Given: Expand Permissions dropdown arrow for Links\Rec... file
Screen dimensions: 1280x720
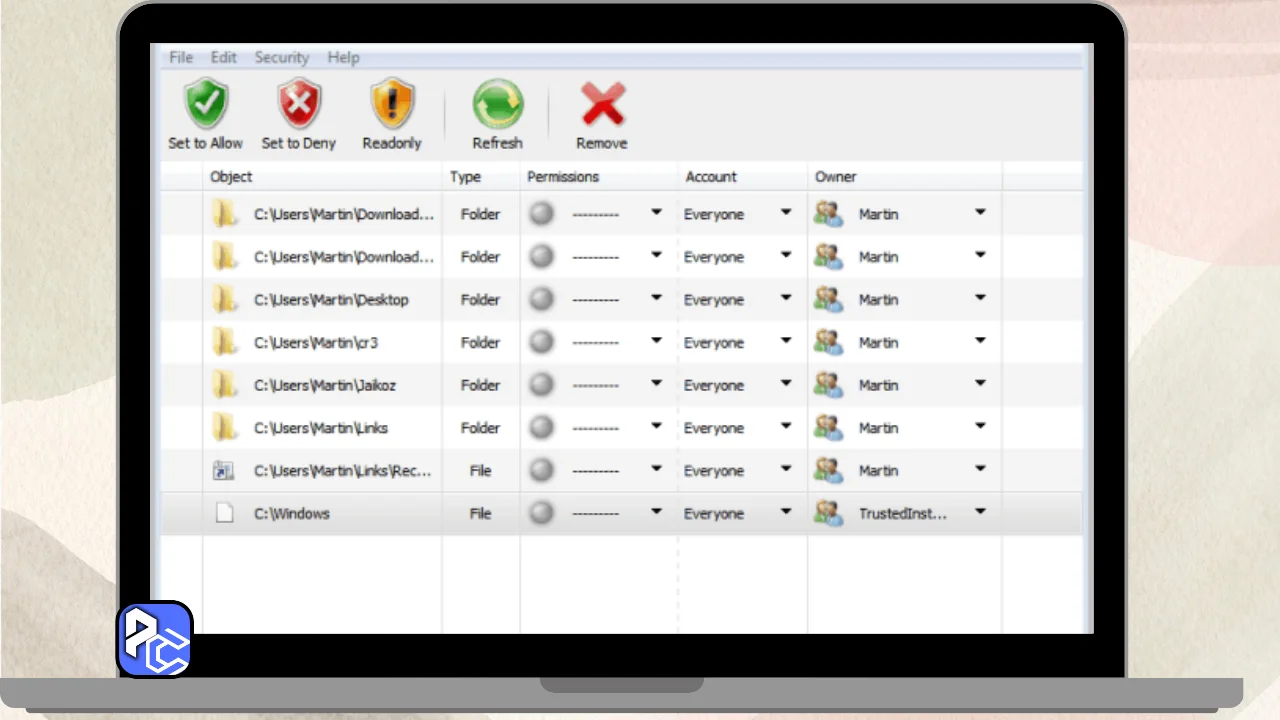Looking at the screenshot, I should (x=657, y=470).
